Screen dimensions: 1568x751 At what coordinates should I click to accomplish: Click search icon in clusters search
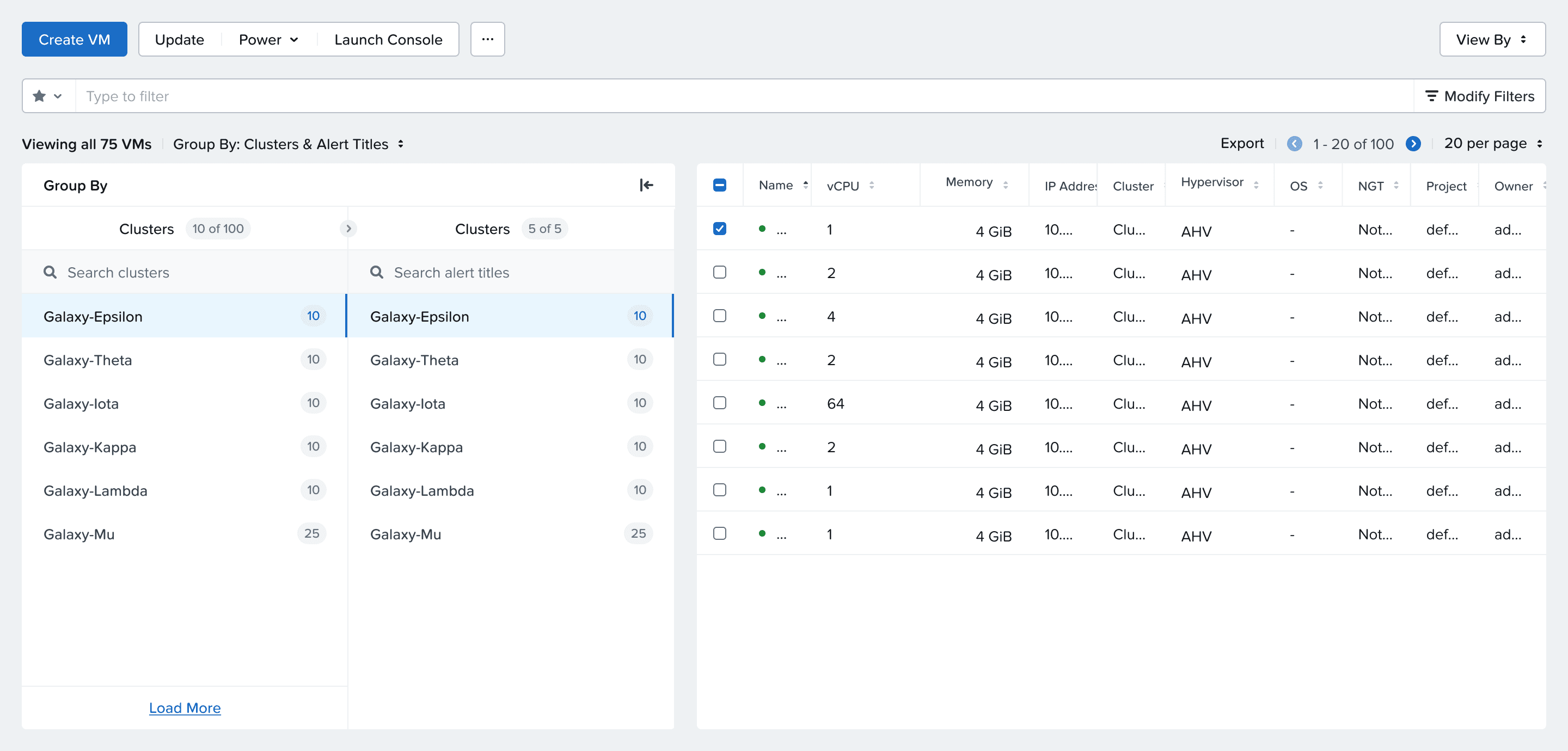[51, 272]
